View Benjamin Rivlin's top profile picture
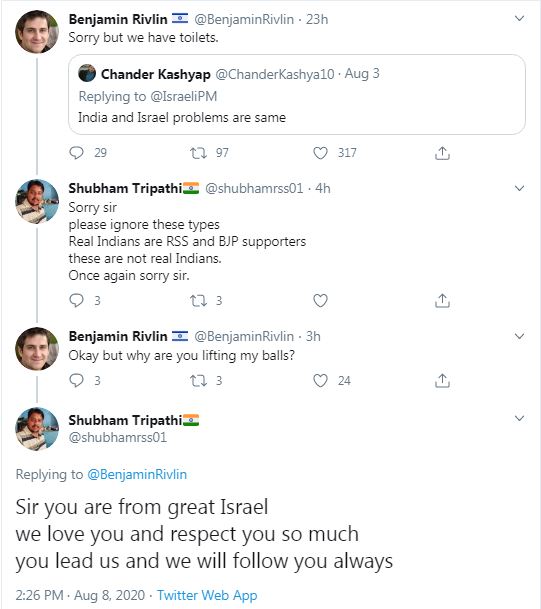Screen dimensions: 541x609 (x=37, y=31)
